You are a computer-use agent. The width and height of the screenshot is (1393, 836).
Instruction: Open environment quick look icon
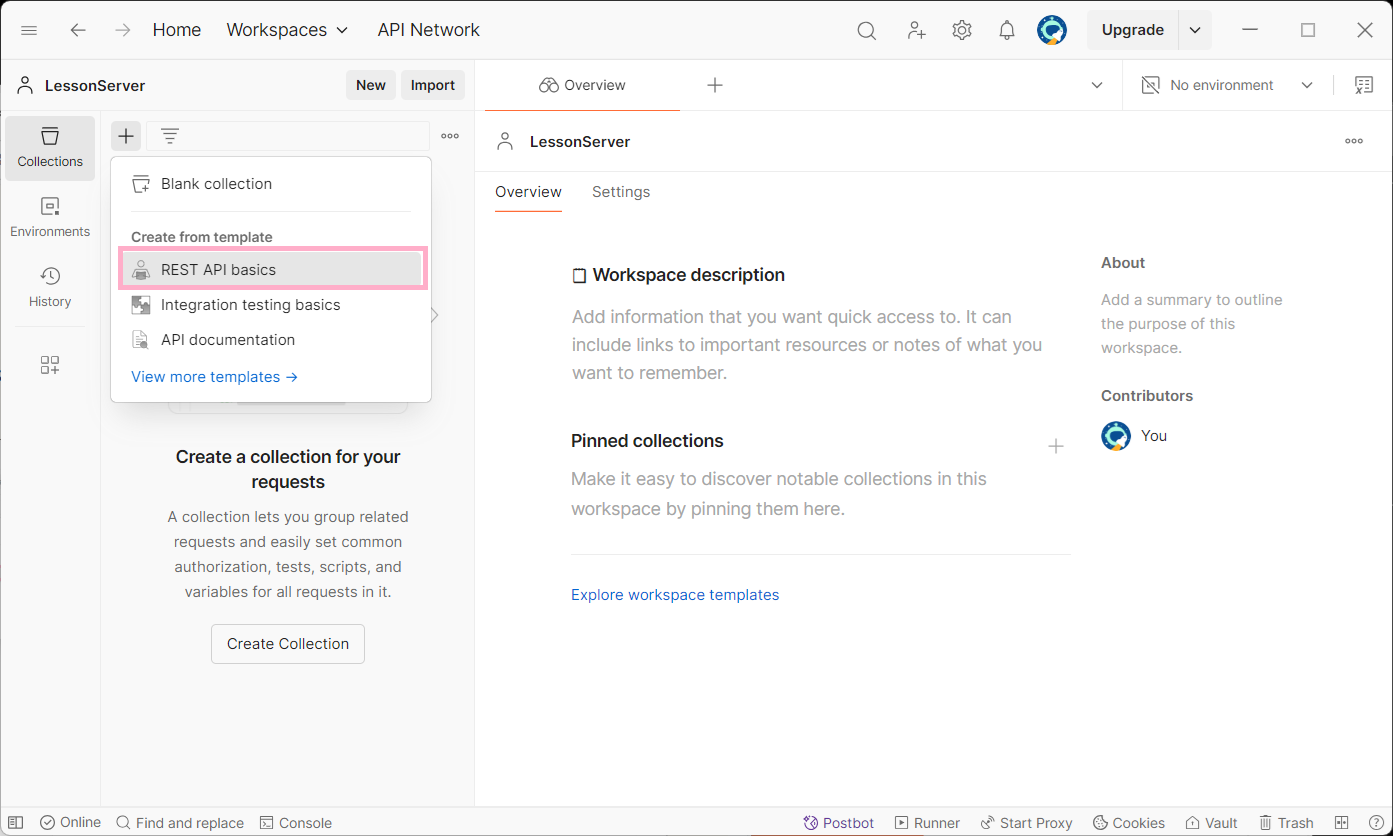[1364, 85]
